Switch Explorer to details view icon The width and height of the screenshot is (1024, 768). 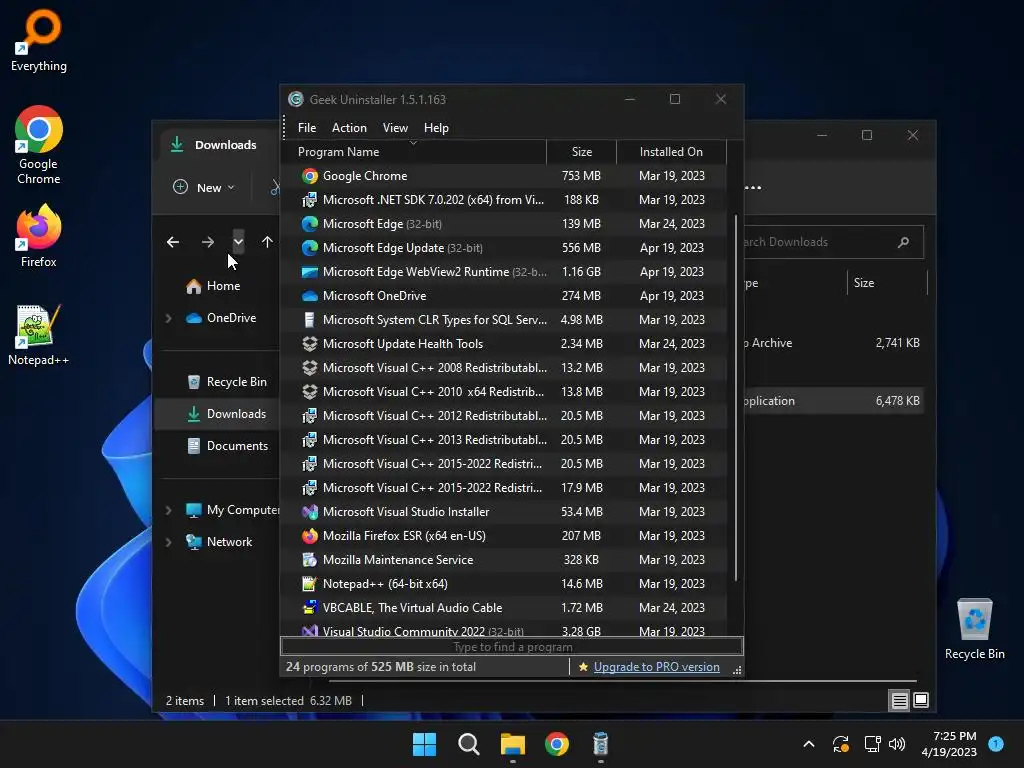pyautogui.click(x=899, y=701)
